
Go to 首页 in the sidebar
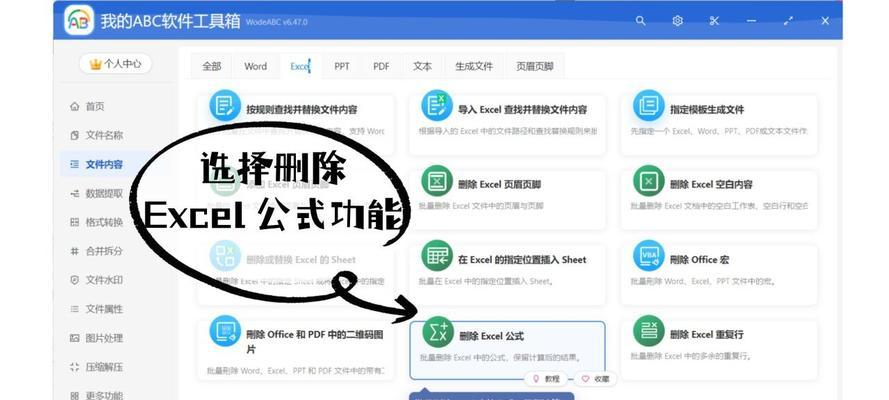95,107
